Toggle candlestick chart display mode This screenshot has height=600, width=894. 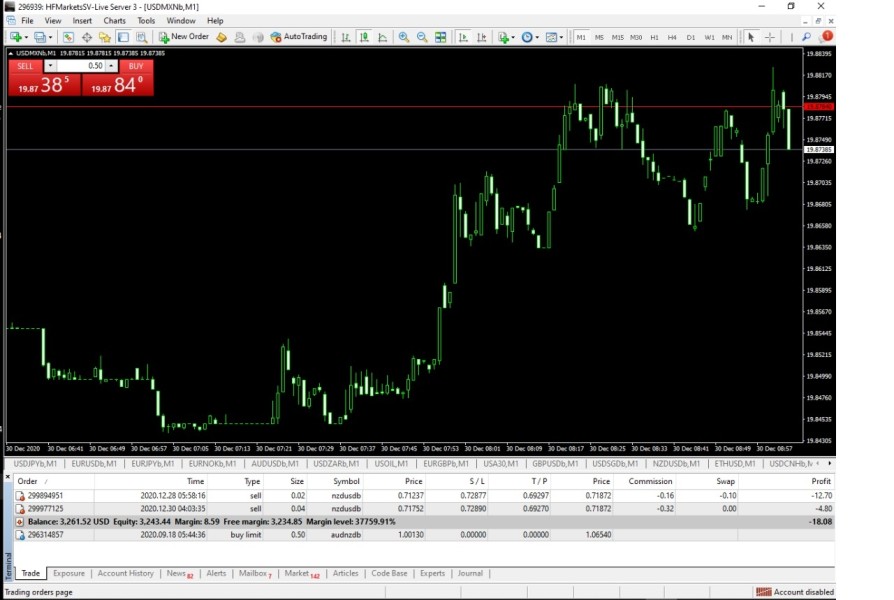(364, 37)
